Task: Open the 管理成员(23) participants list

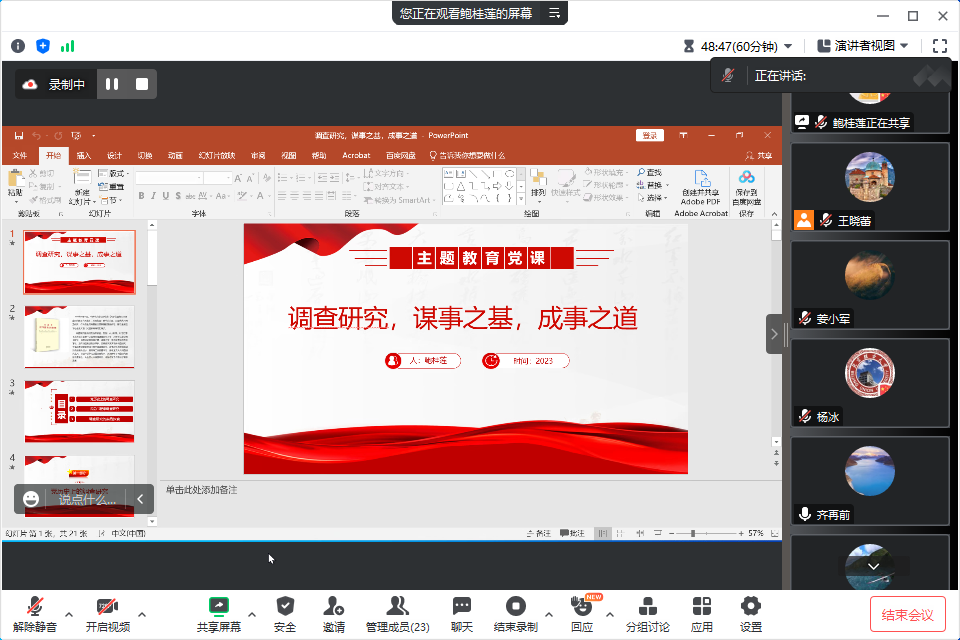Action: point(397,606)
